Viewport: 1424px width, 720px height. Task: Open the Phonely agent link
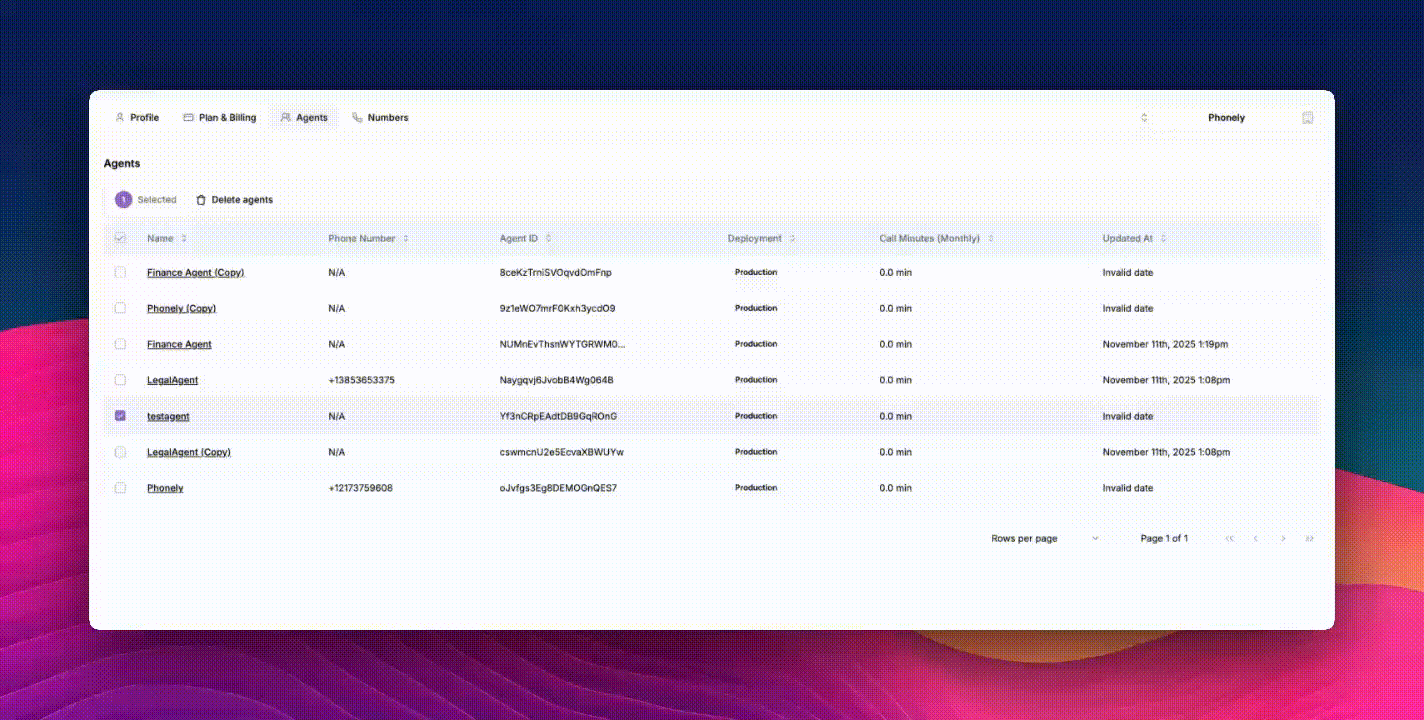pos(165,488)
